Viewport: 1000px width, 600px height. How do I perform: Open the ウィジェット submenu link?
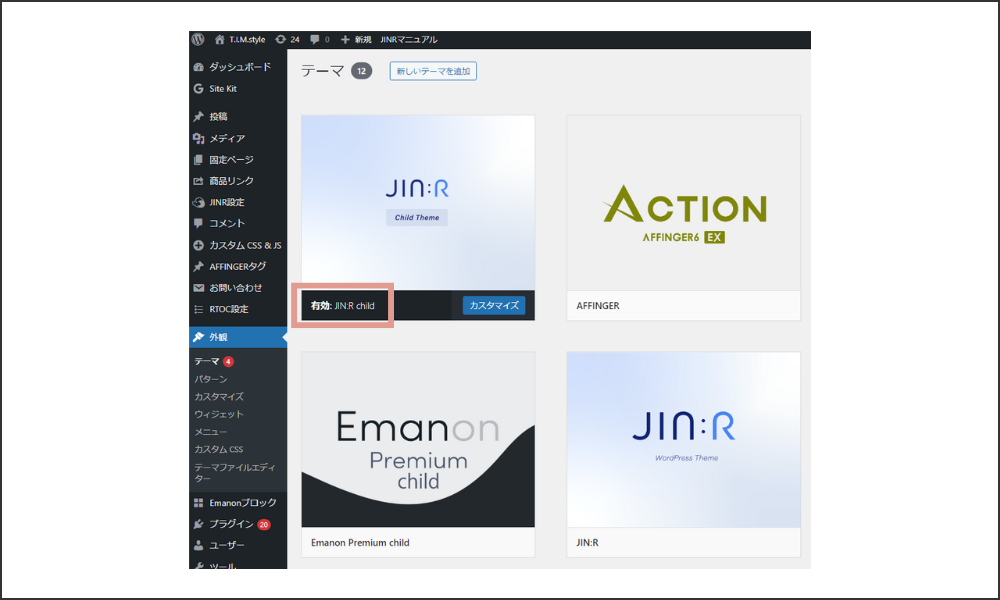[x=219, y=414]
